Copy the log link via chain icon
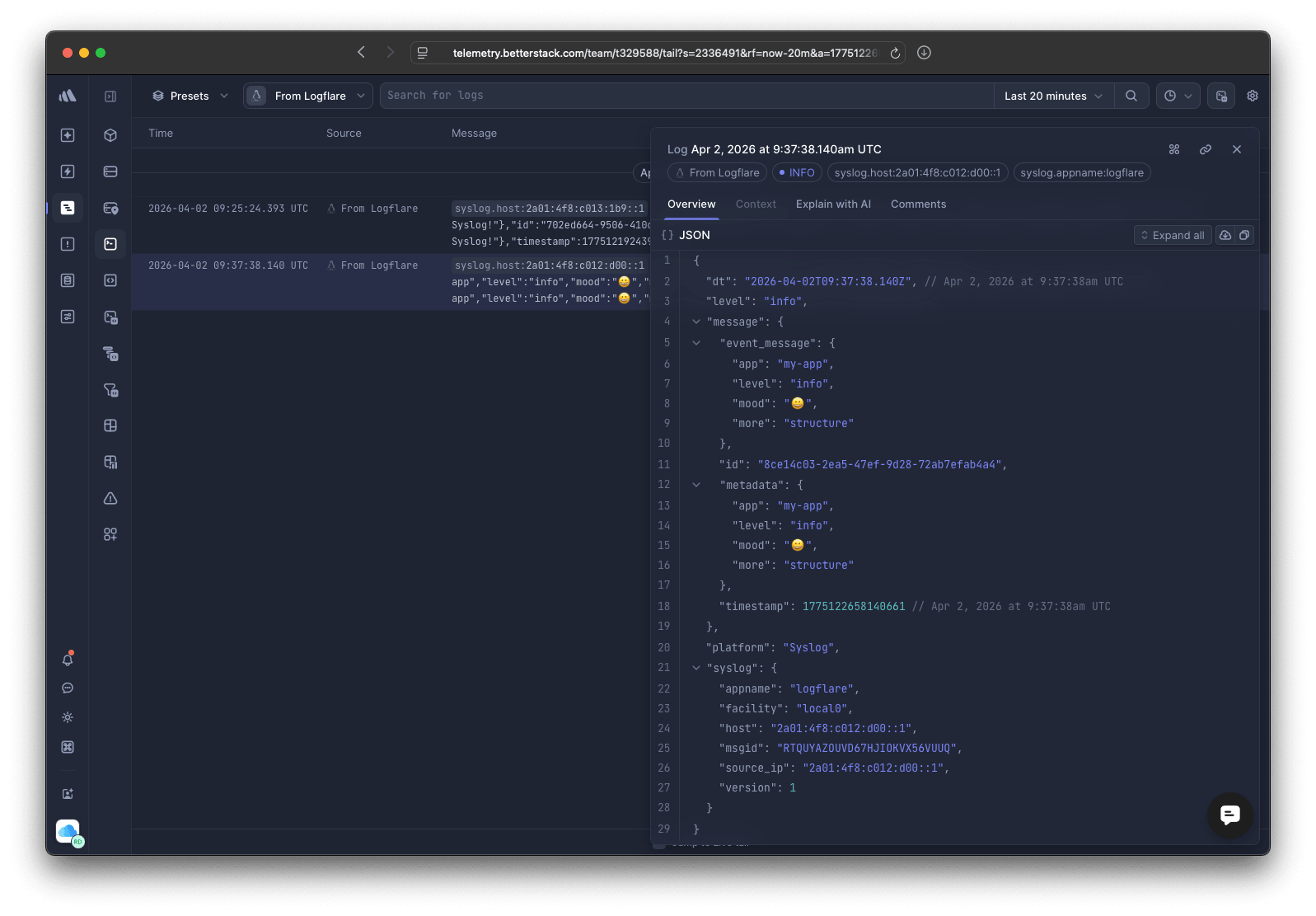This screenshot has width=1316, height=916. point(1205,149)
